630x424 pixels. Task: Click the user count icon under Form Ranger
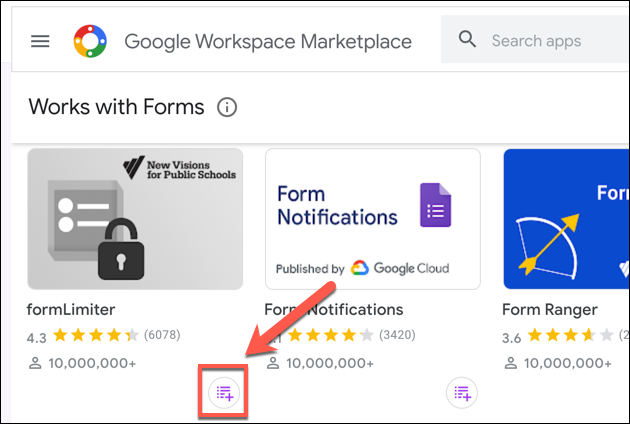click(510, 362)
